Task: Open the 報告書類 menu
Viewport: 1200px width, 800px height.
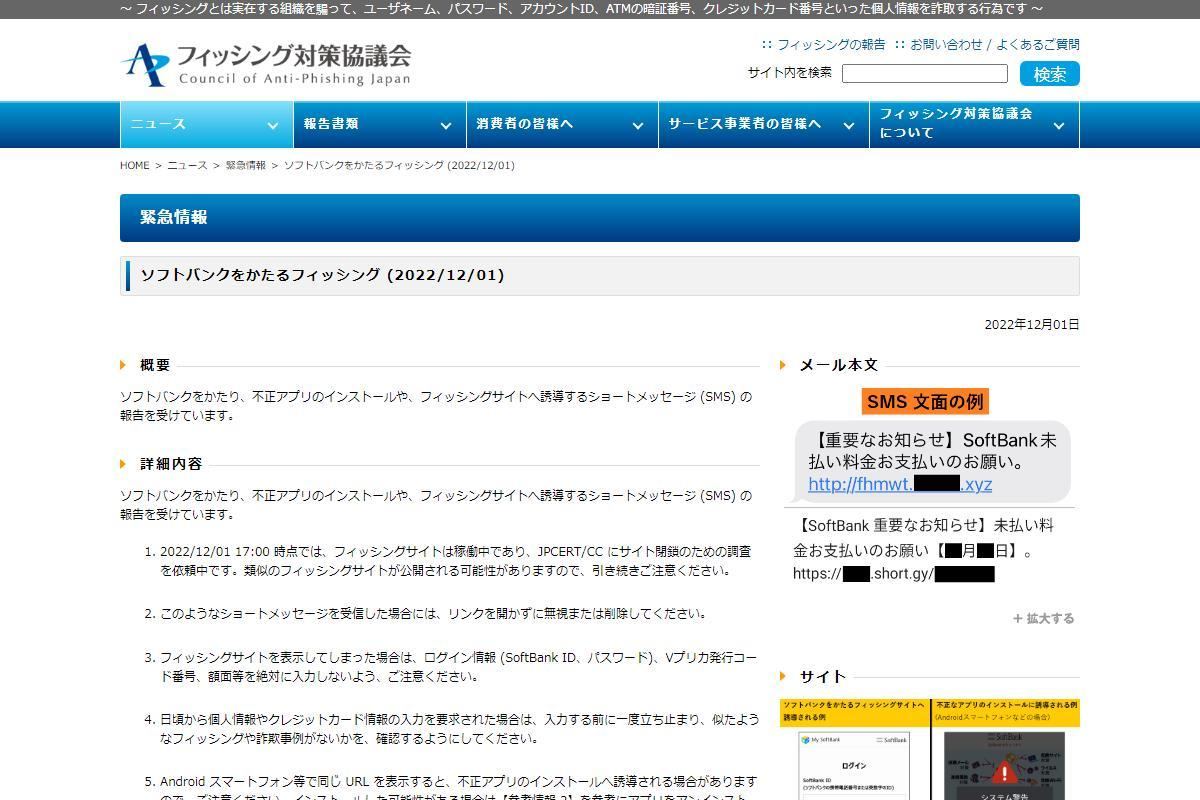Action: 379,124
